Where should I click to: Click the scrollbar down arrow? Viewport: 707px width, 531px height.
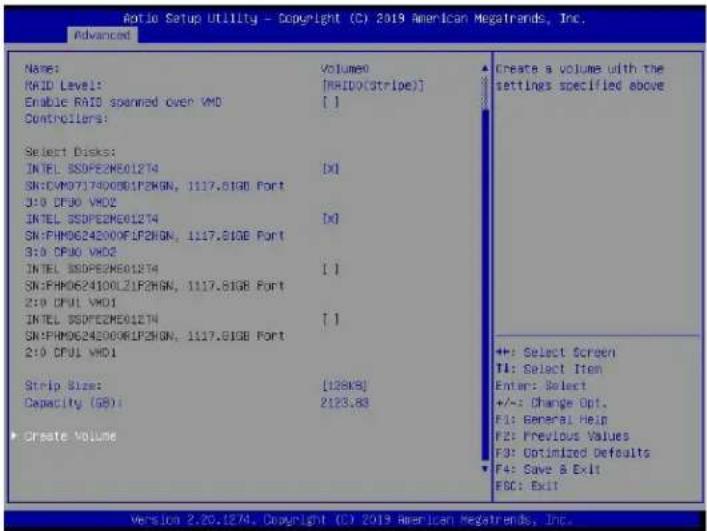coord(485,469)
